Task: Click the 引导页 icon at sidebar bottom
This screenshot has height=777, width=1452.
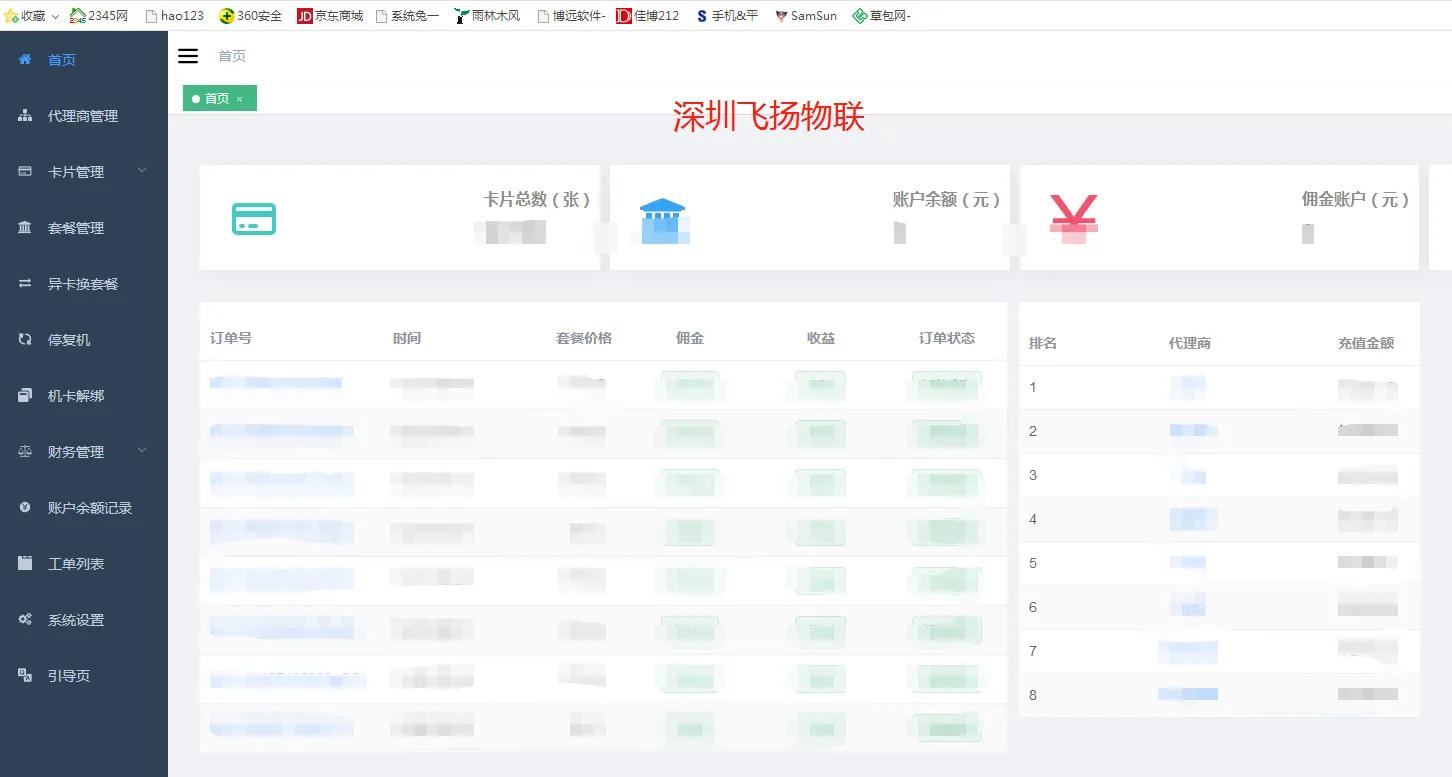Action: coord(24,675)
